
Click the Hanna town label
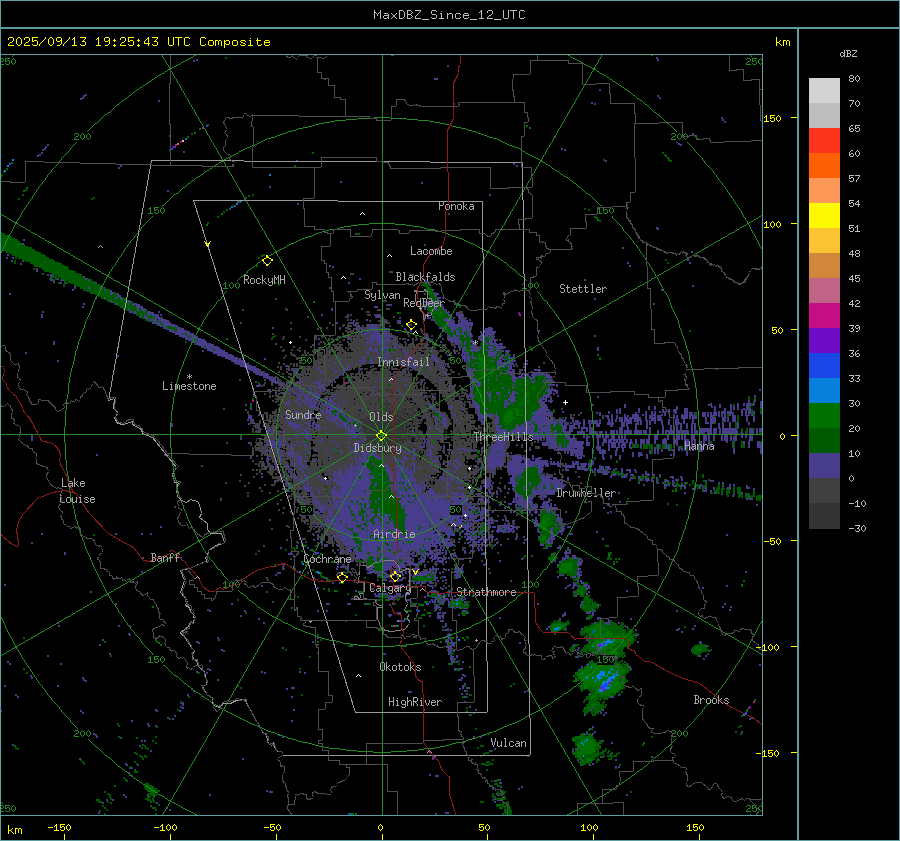(699, 446)
